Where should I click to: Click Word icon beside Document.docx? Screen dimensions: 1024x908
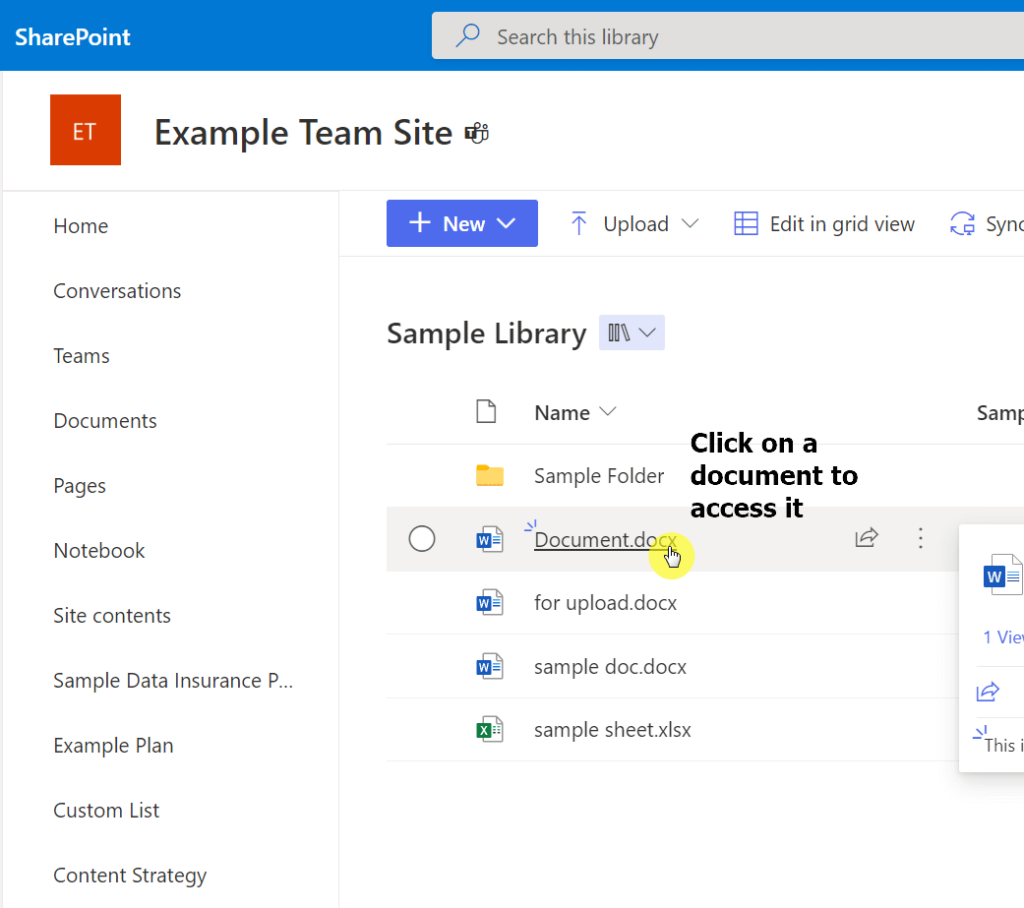[x=490, y=540]
